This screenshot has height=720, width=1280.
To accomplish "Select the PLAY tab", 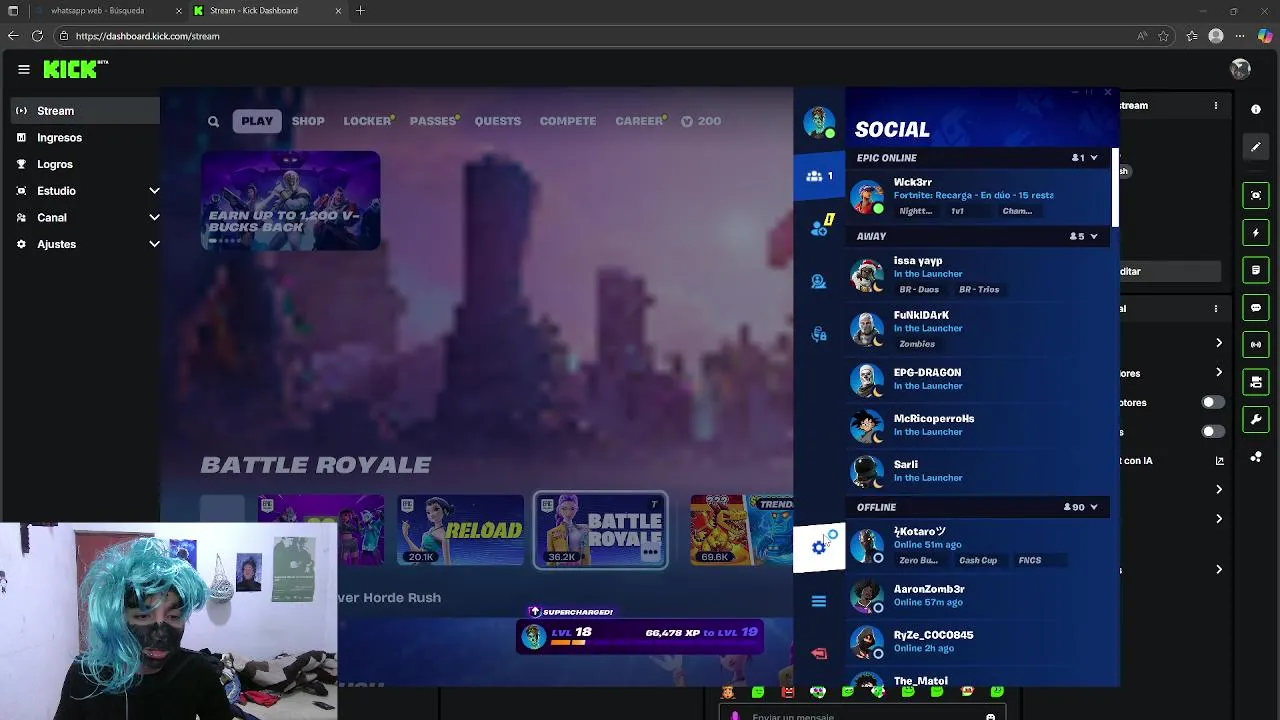I will click(x=257, y=121).
